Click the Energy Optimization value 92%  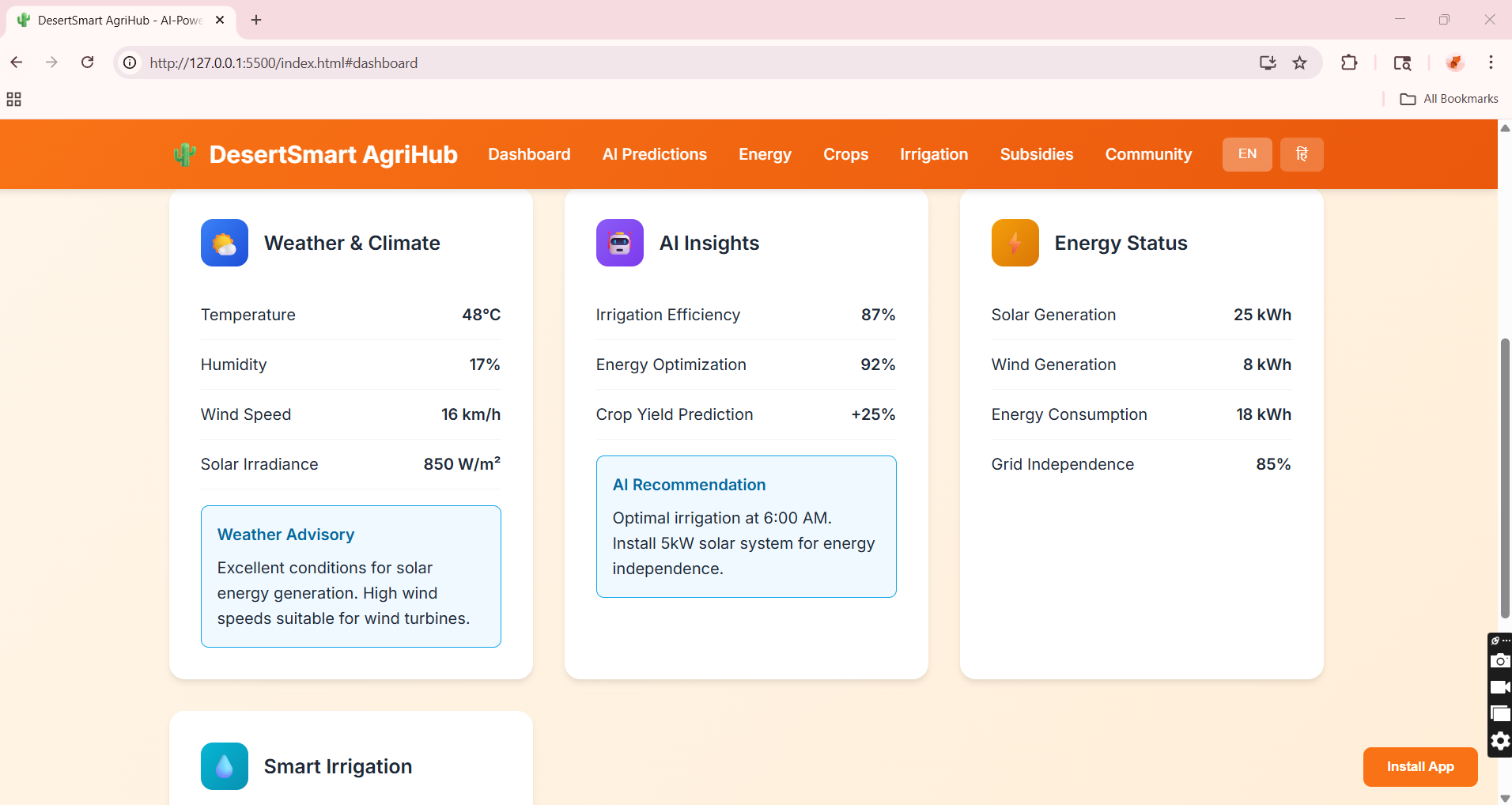point(879,365)
